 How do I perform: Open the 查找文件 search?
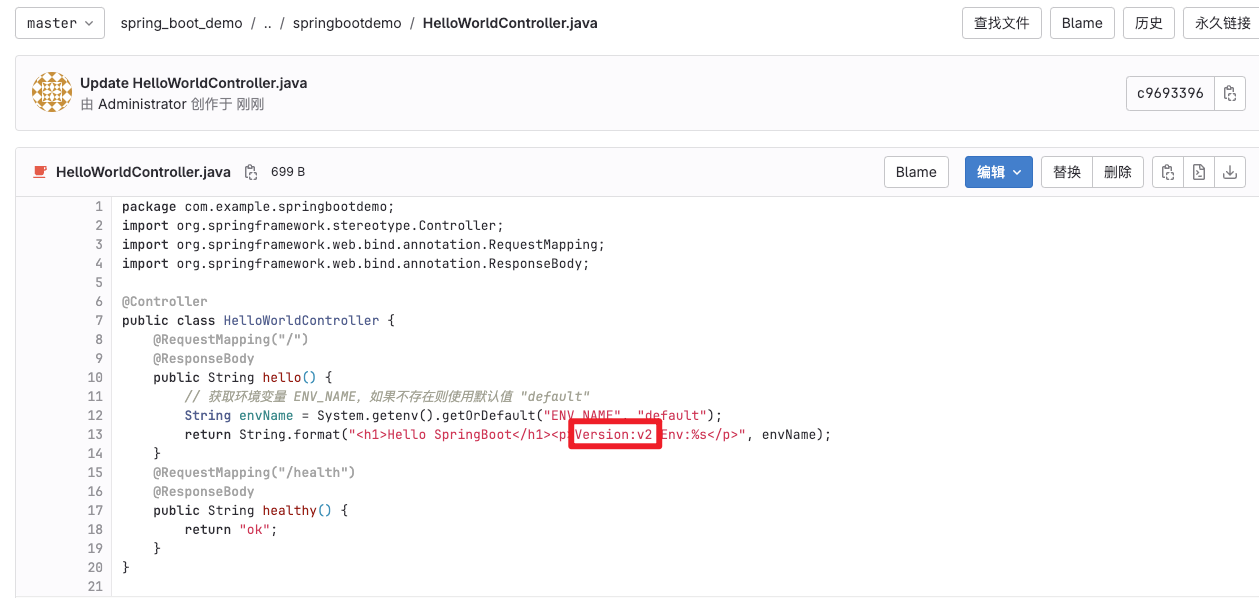coord(1001,22)
